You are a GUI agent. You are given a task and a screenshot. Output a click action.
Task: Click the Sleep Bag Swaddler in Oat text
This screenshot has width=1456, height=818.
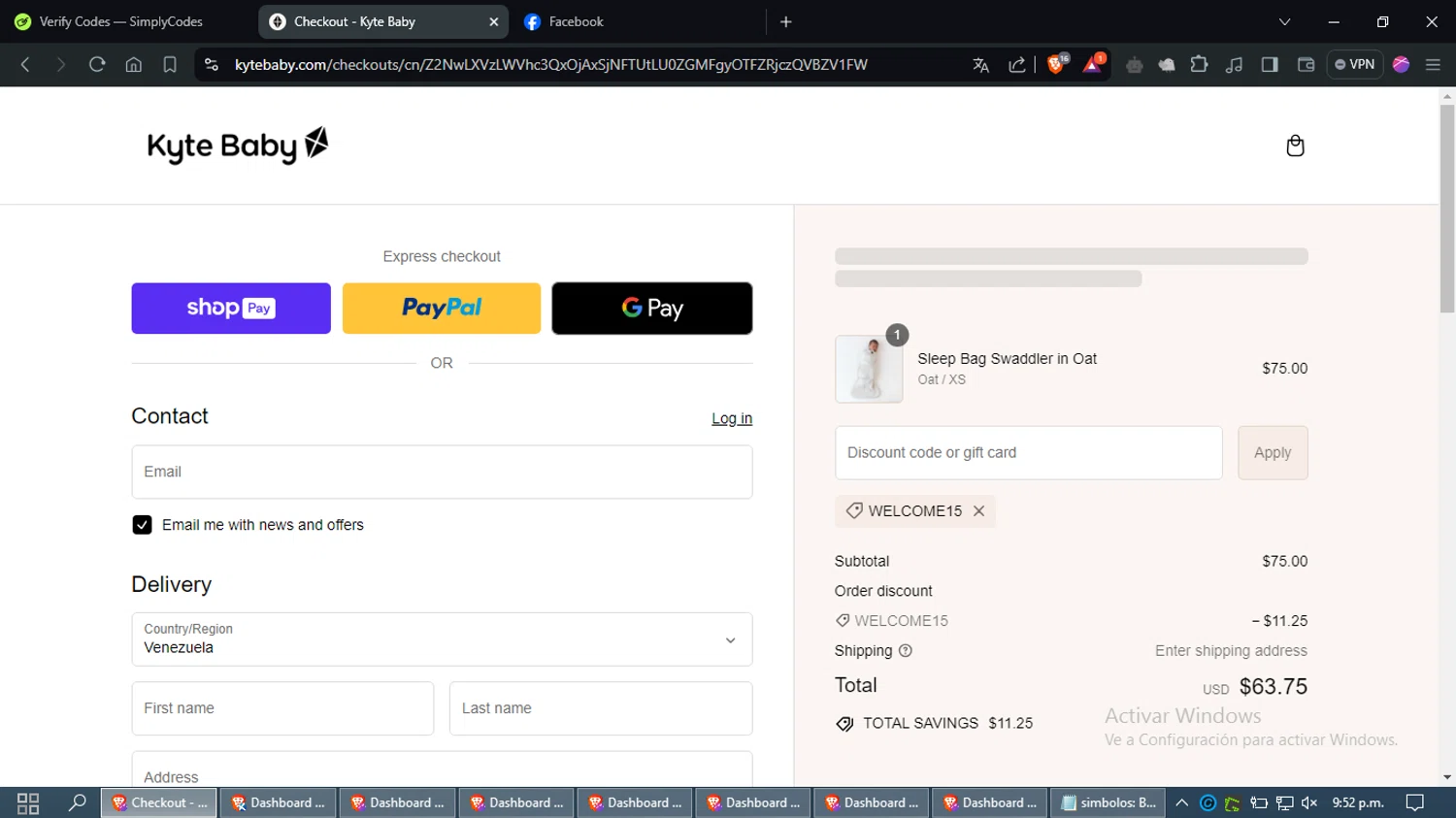tap(1007, 359)
